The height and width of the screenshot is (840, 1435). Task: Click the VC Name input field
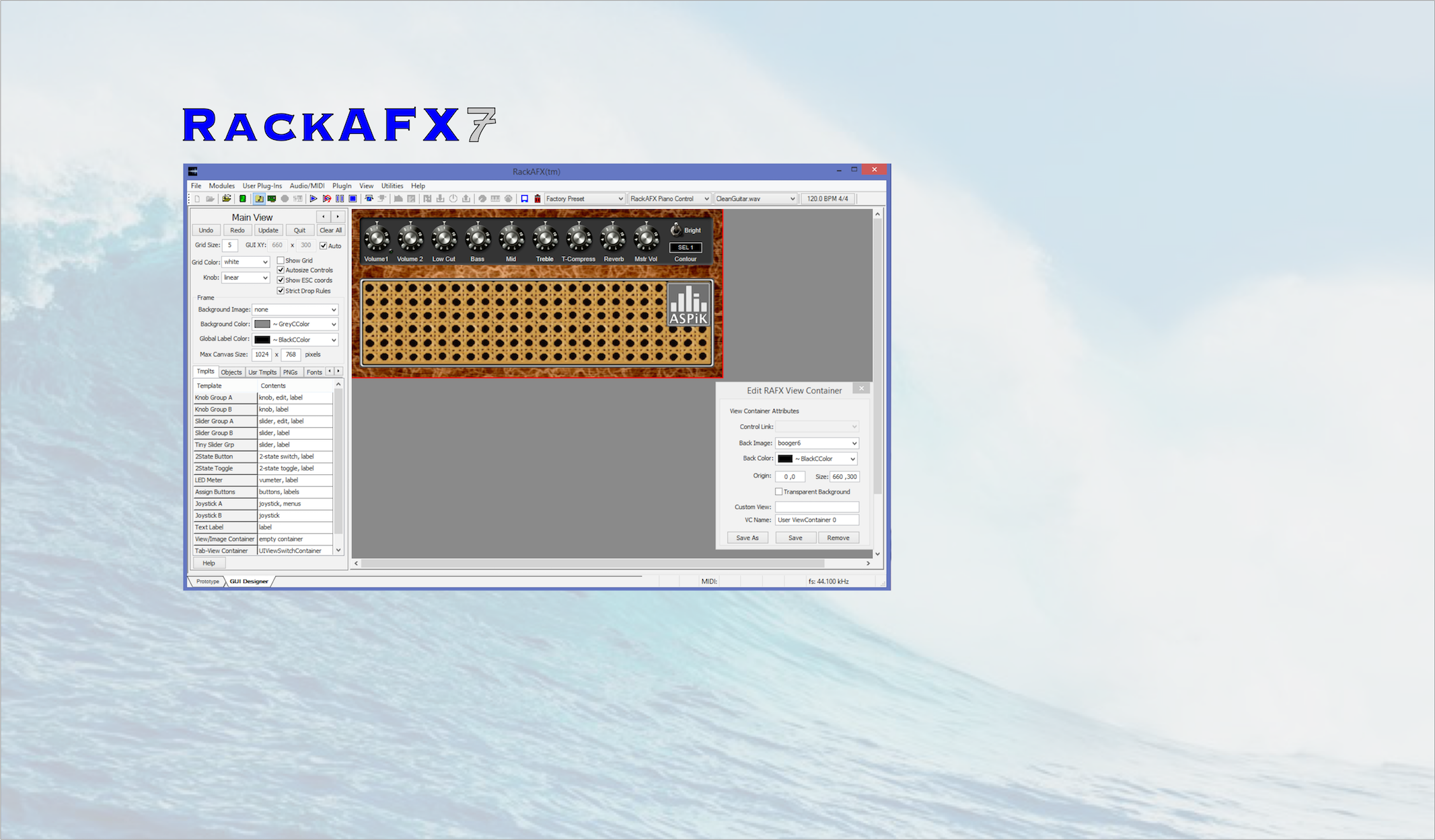pyautogui.click(x=817, y=520)
